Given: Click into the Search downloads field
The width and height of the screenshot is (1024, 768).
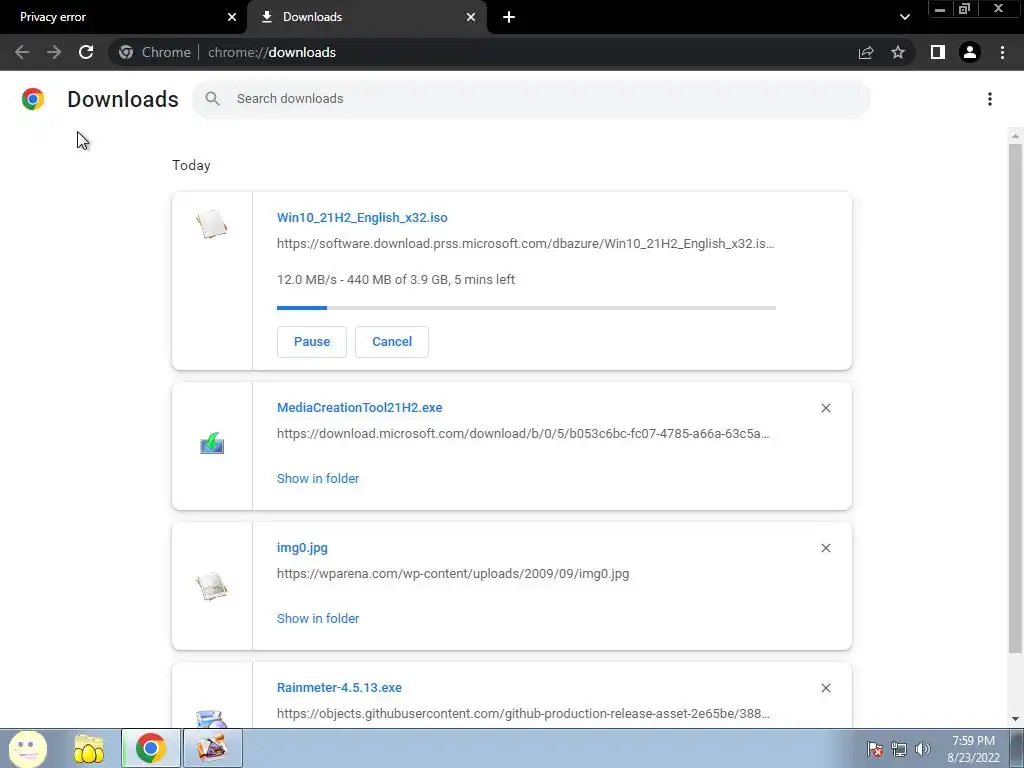Looking at the screenshot, I should (x=530, y=99).
